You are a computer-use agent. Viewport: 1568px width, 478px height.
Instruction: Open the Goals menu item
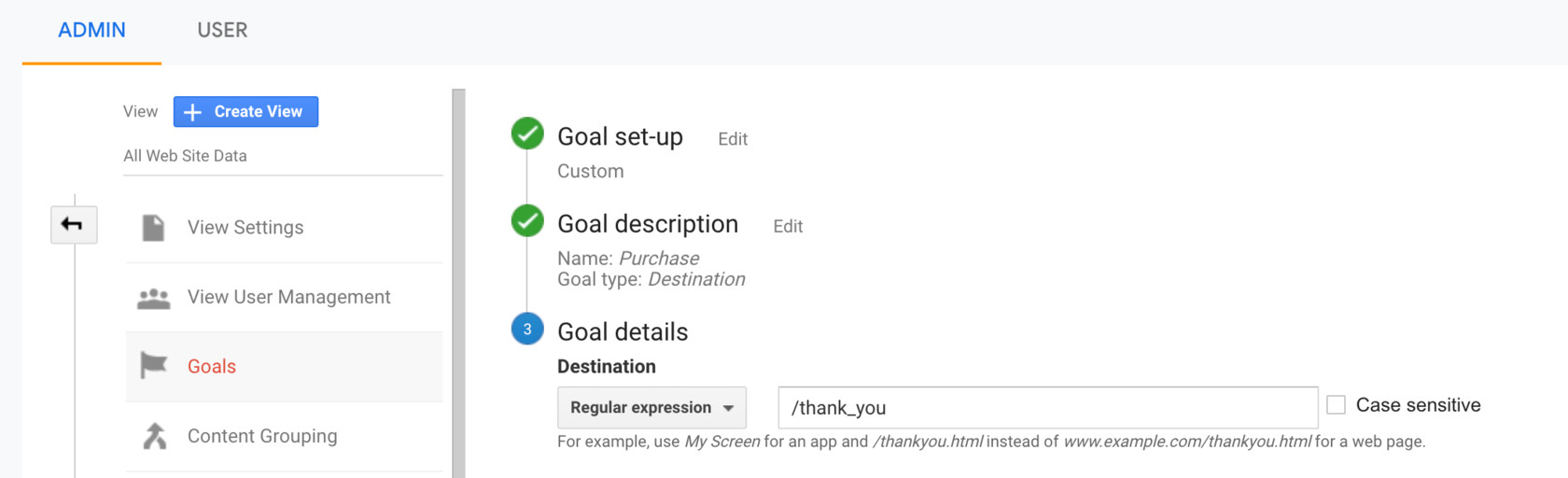click(212, 367)
